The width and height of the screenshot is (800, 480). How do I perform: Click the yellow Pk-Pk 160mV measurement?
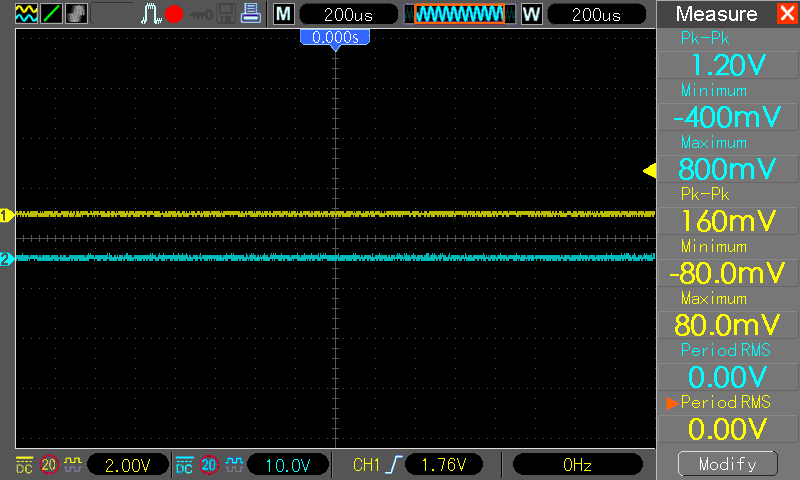pyautogui.click(x=728, y=221)
